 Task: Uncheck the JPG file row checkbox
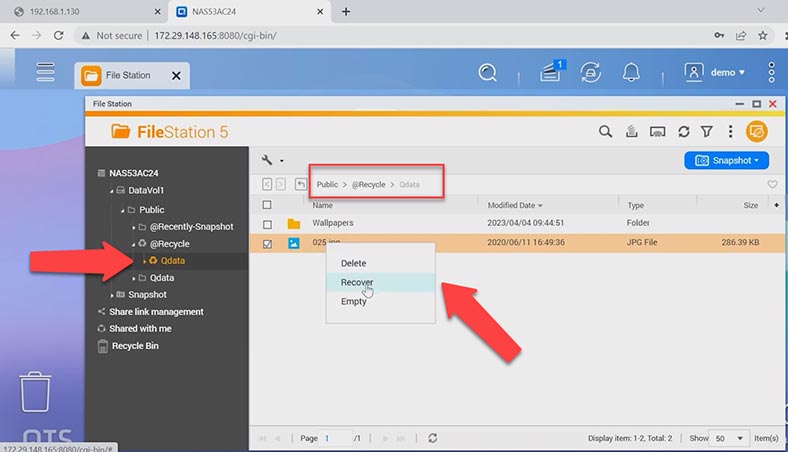[267, 244]
